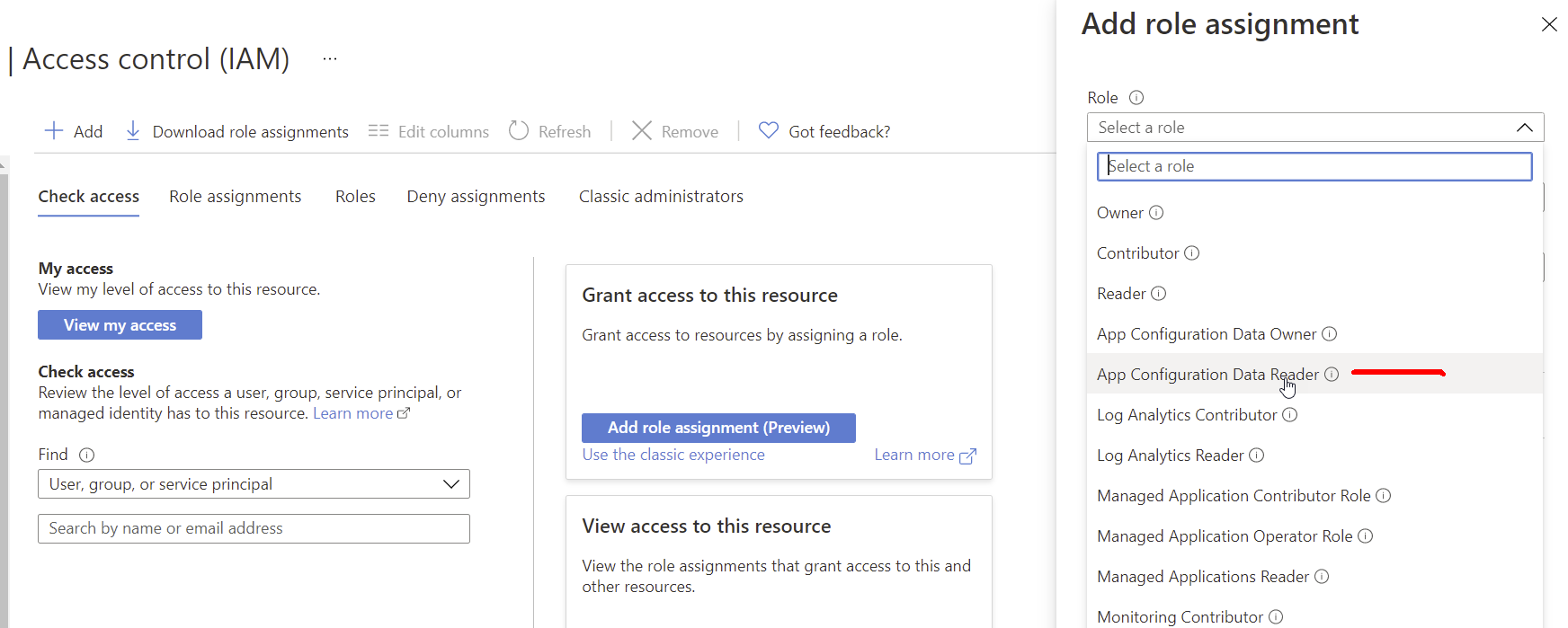This screenshot has width=1568, height=628.
Task: Click the info icon next to Find label
Action: coord(87,456)
